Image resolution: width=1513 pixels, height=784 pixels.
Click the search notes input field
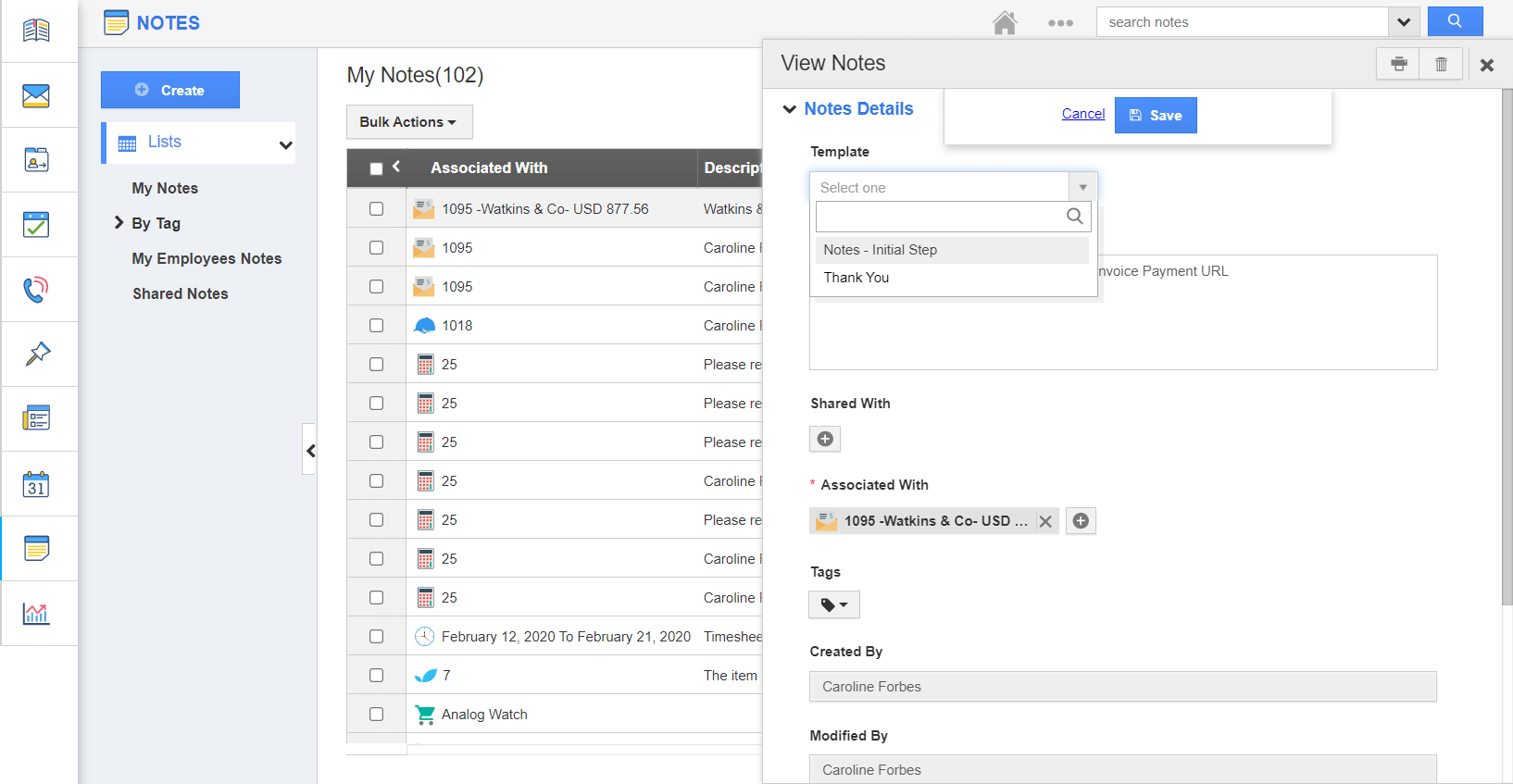click(1242, 22)
